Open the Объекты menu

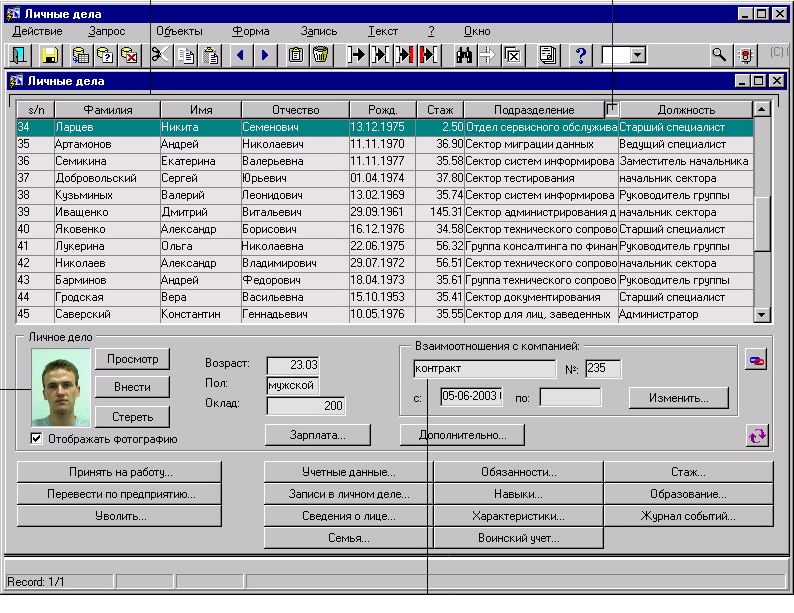(x=179, y=31)
